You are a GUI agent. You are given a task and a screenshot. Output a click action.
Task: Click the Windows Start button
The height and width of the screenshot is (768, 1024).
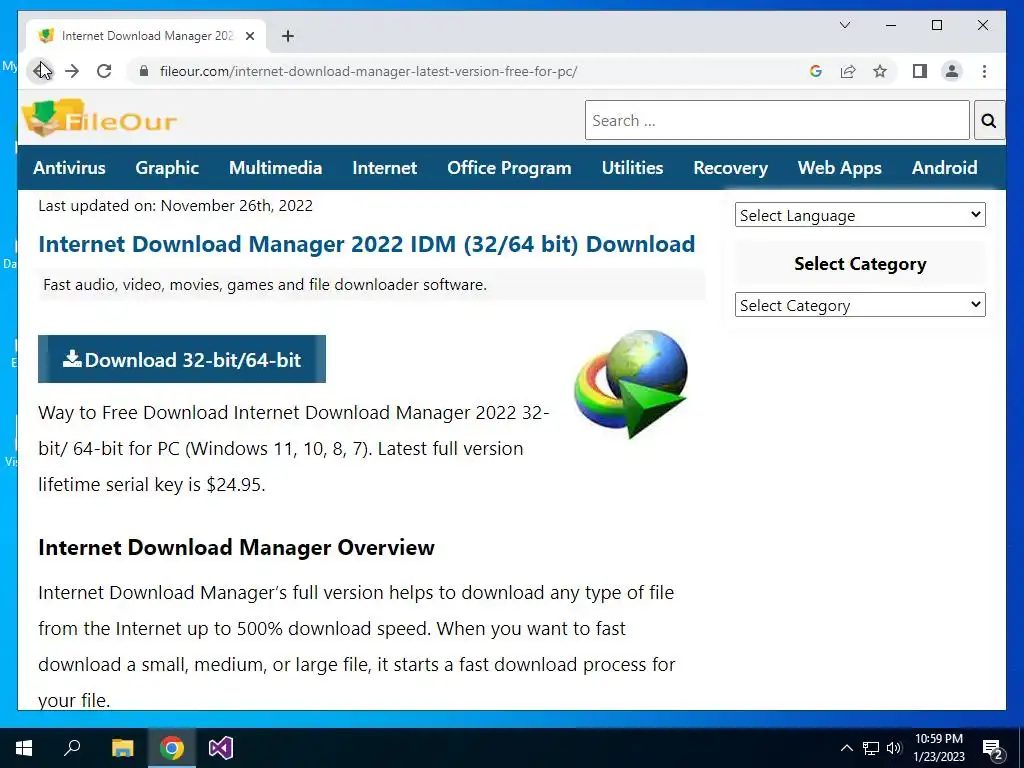click(24, 748)
